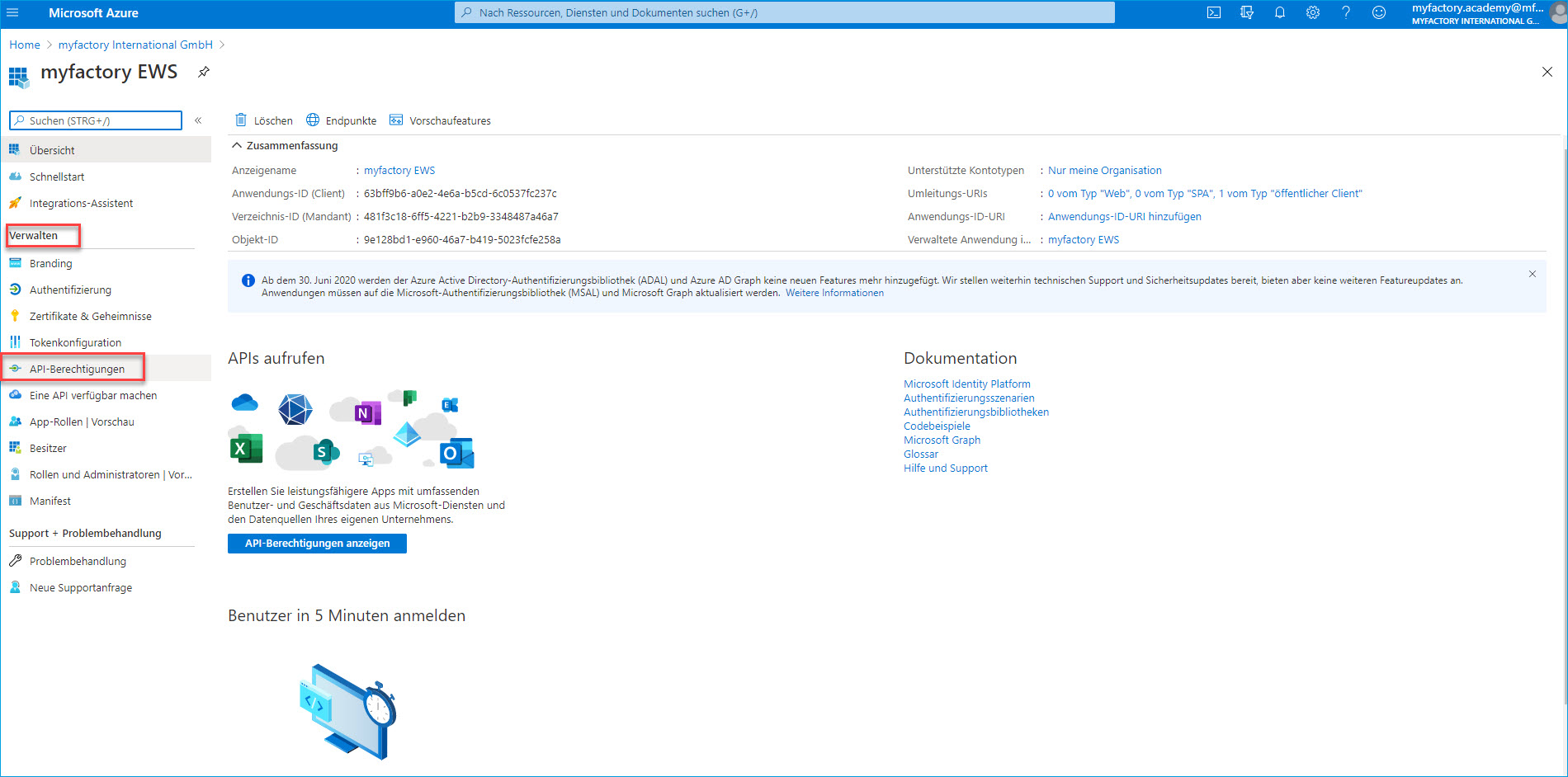Open Nur meine Organisation link
This screenshot has width=1568, height=777.
[x=1105, y=171]
